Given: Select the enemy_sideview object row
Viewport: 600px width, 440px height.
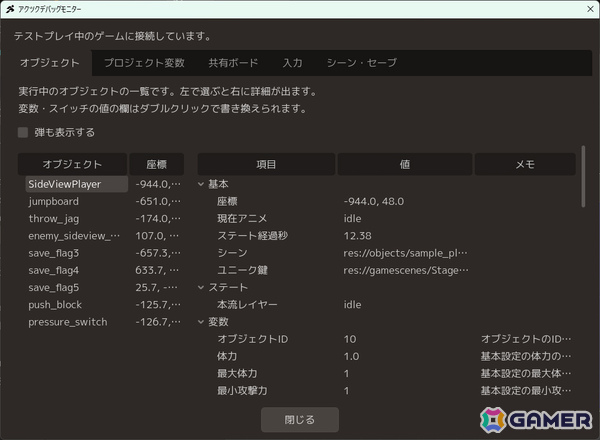Looking at the screenshot, I should pos(74,236).
